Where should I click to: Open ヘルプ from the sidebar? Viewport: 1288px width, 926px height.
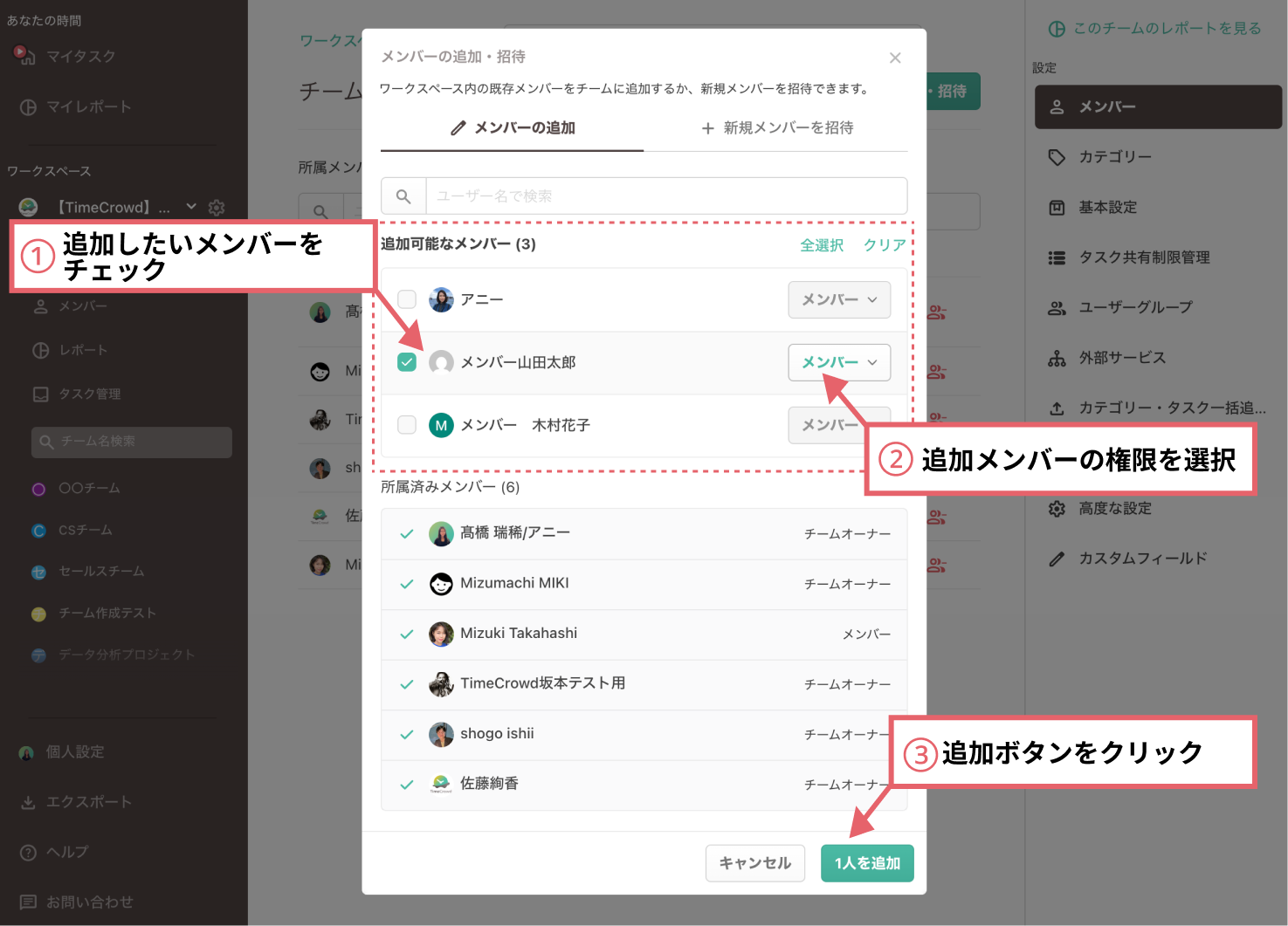[65, 852]
